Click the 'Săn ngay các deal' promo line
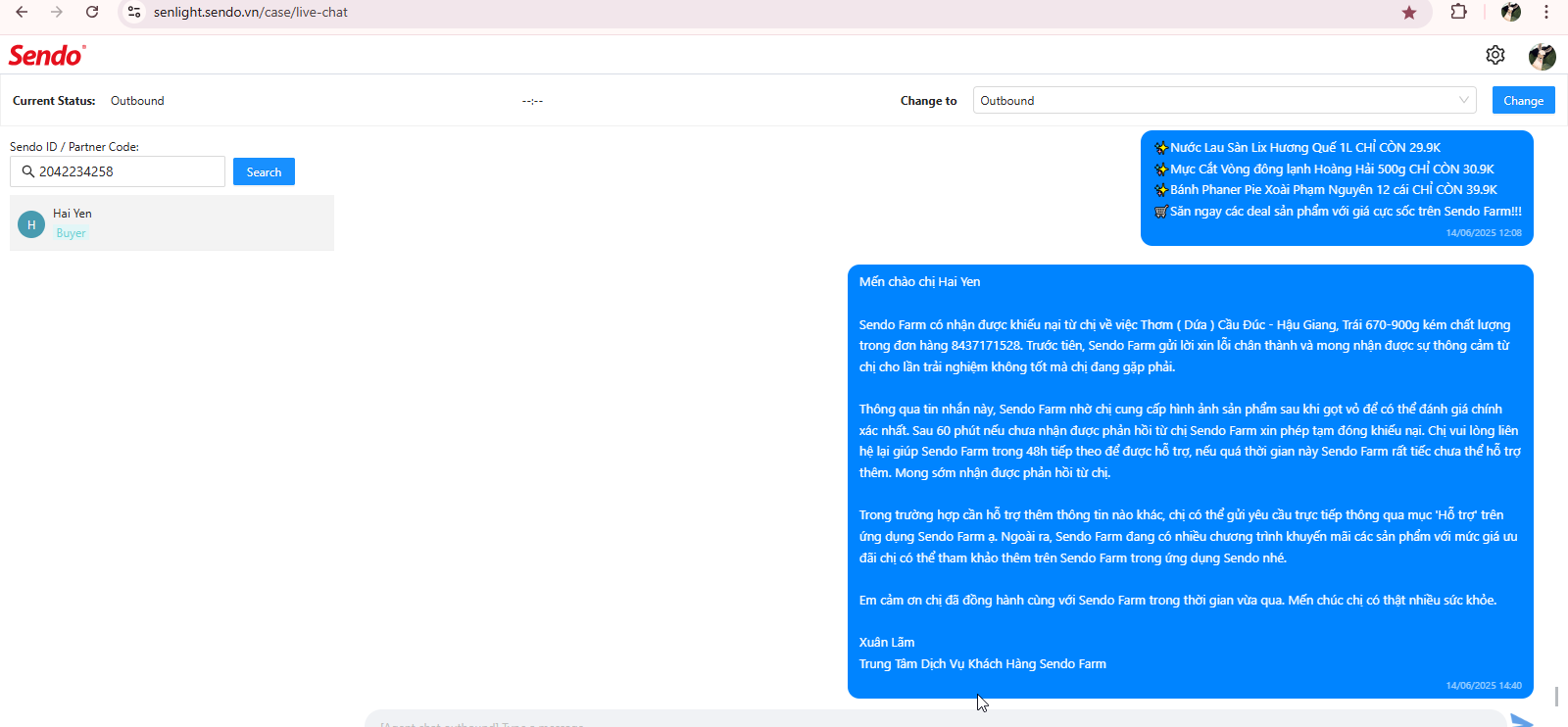The height and width of the screenshot is (727, 1568). [x=1338, y=212]
